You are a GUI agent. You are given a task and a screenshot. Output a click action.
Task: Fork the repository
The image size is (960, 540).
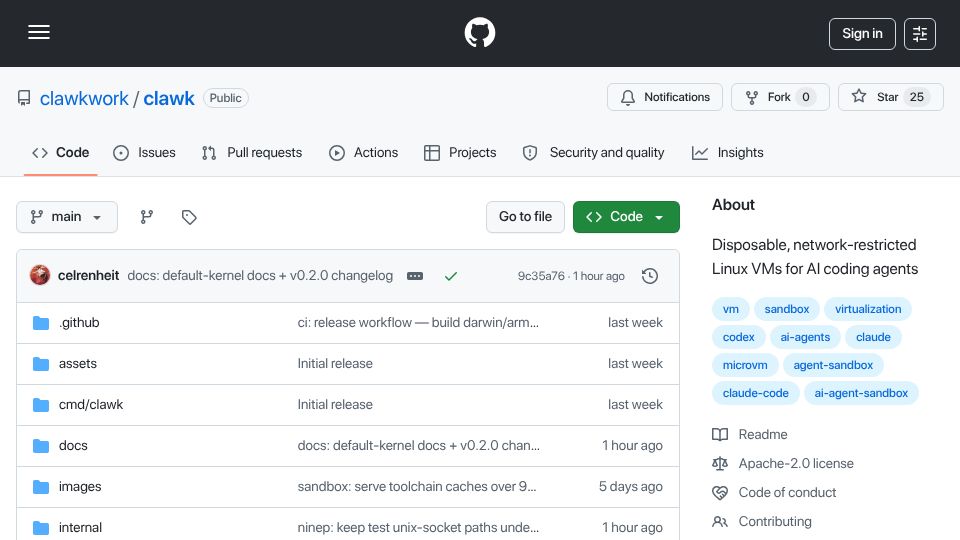780,97
